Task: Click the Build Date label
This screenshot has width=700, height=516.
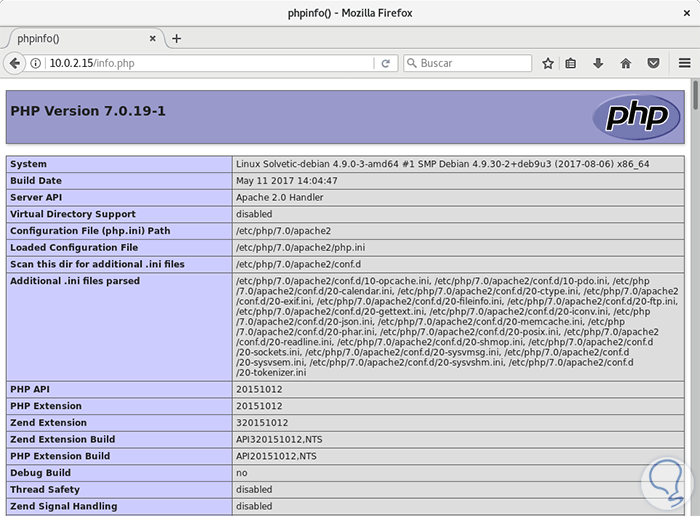Action: [x=36, y=181]
